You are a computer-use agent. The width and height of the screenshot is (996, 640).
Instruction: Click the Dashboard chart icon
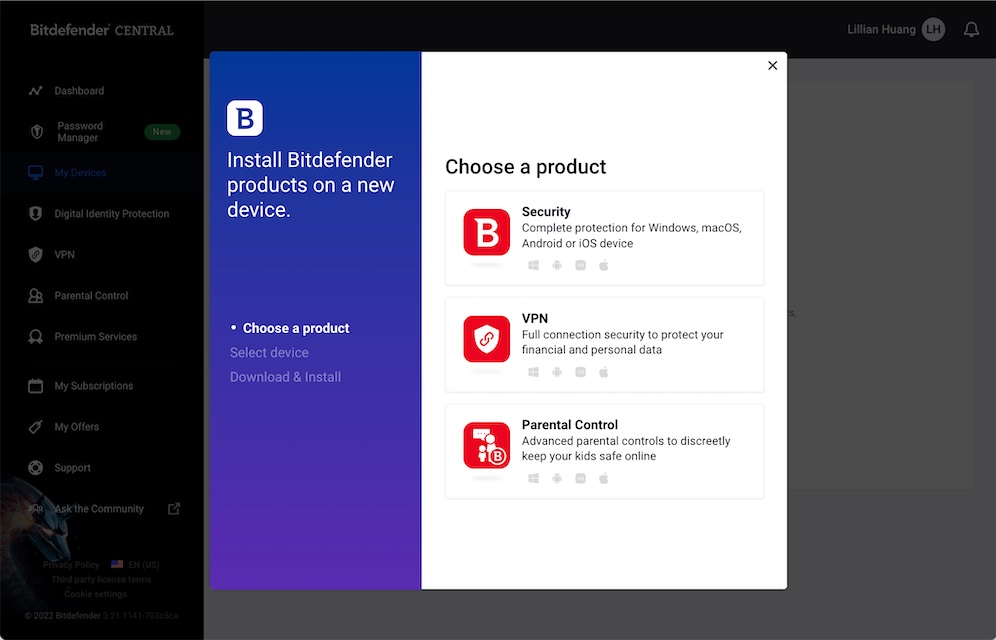pyautogui.click(x=36, y=91)
